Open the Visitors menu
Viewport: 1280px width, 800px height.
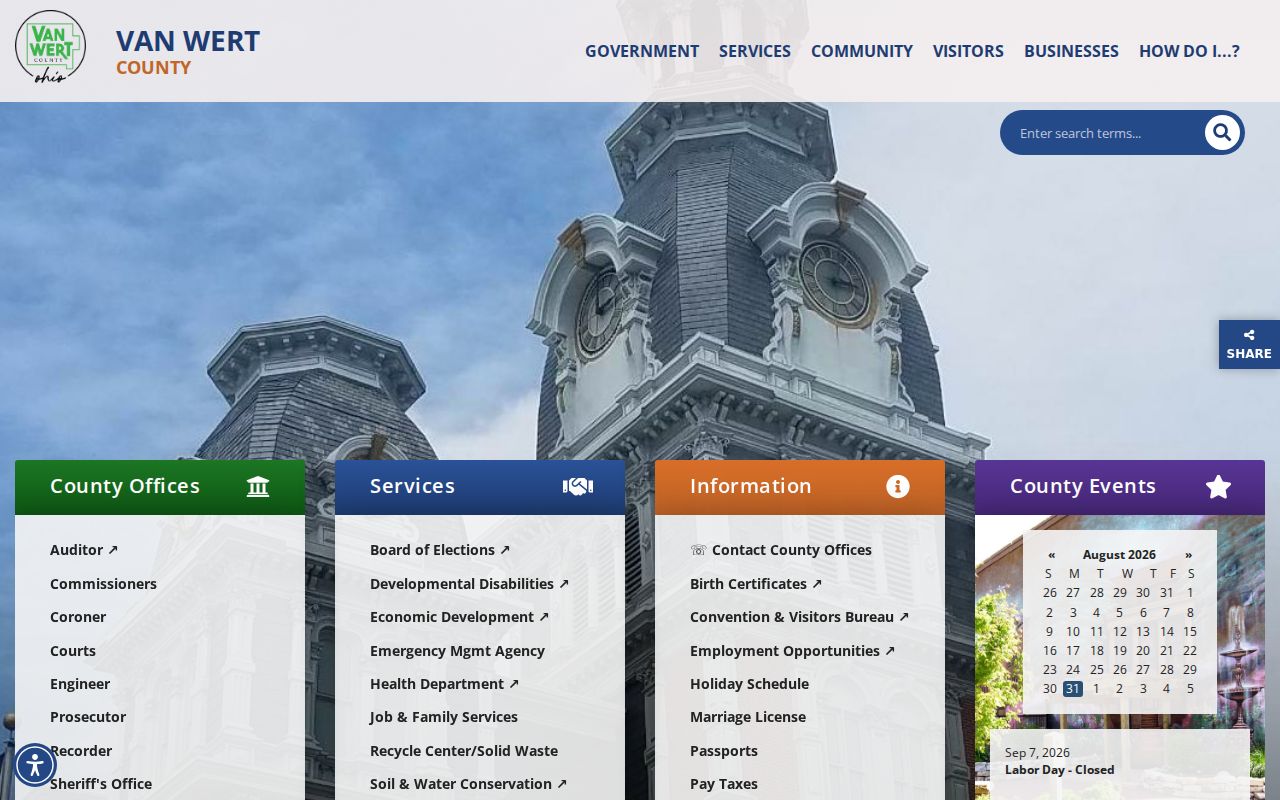968,51
